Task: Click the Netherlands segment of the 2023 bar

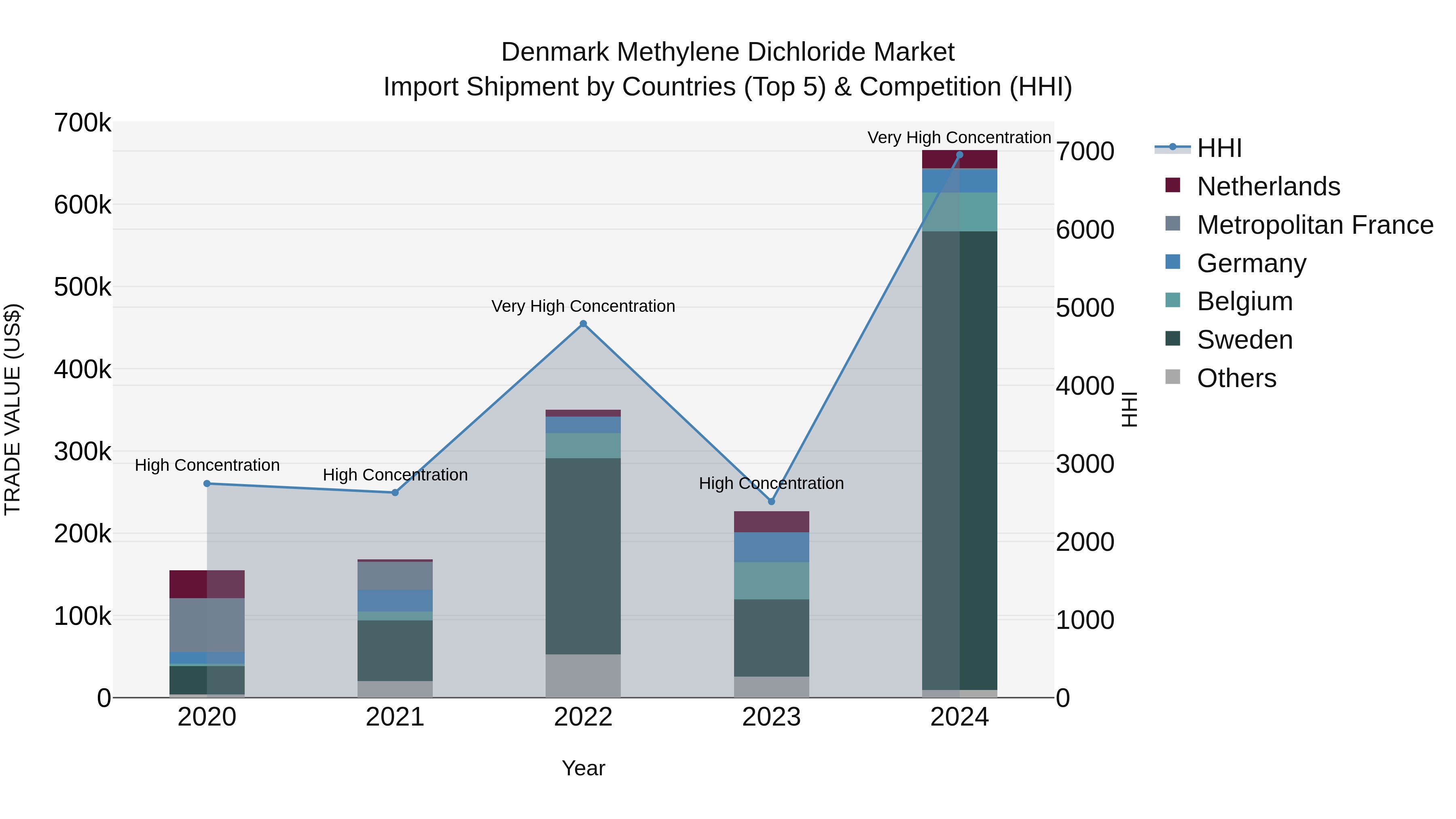Action: [772, 522]
